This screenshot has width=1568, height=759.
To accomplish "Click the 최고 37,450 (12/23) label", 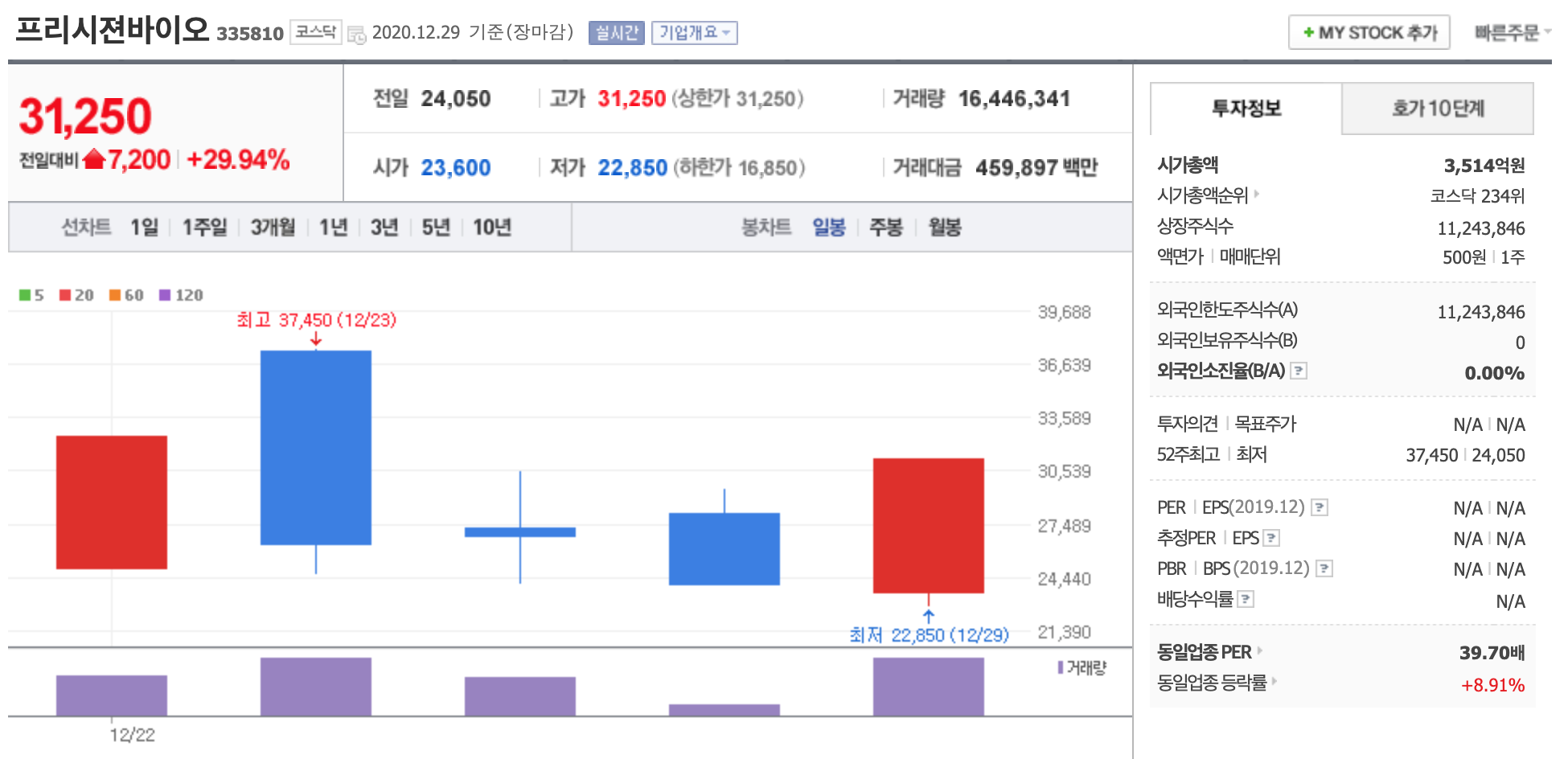I will 316,320.
